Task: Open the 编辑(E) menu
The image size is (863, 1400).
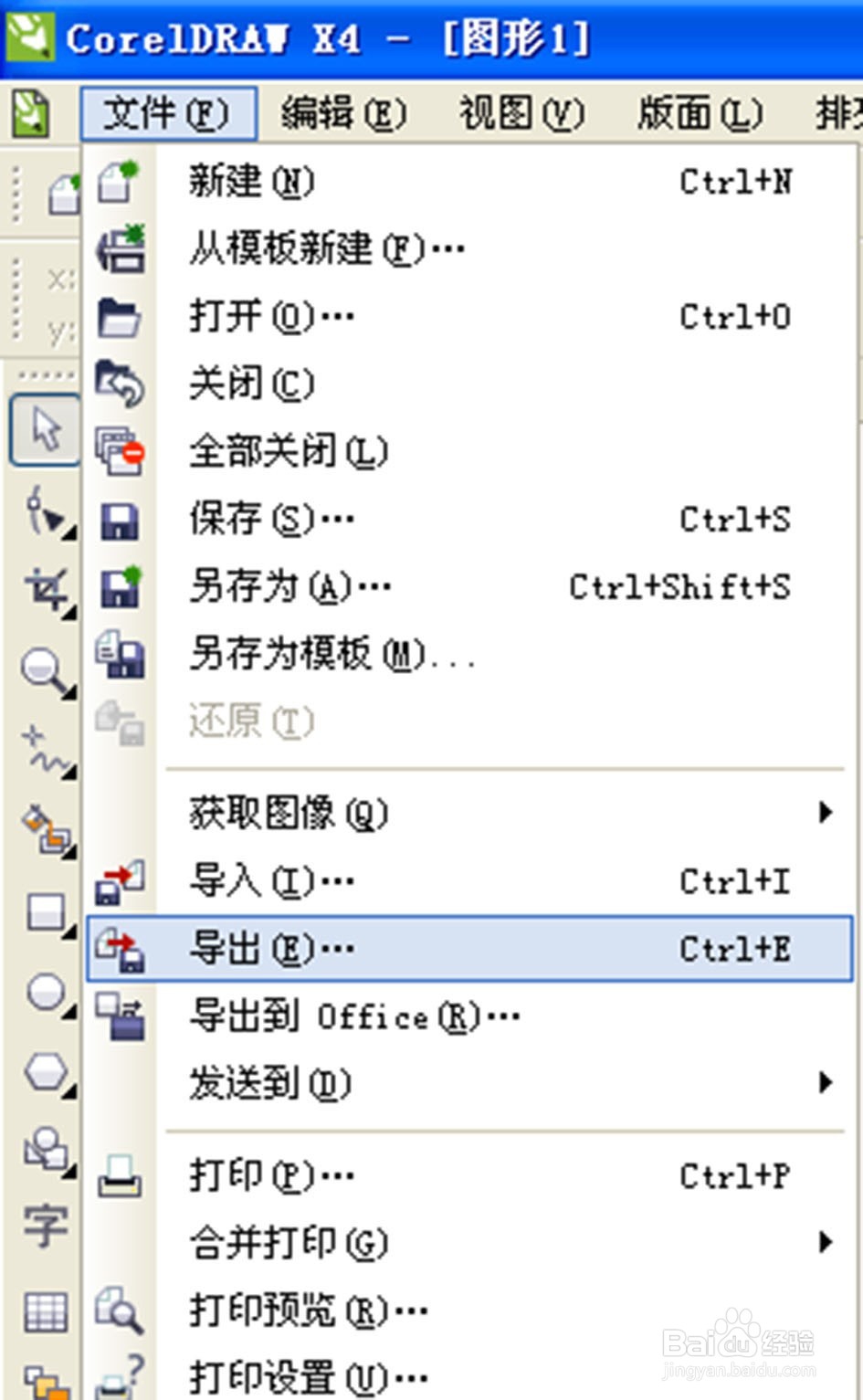Action: coord(343,113)
